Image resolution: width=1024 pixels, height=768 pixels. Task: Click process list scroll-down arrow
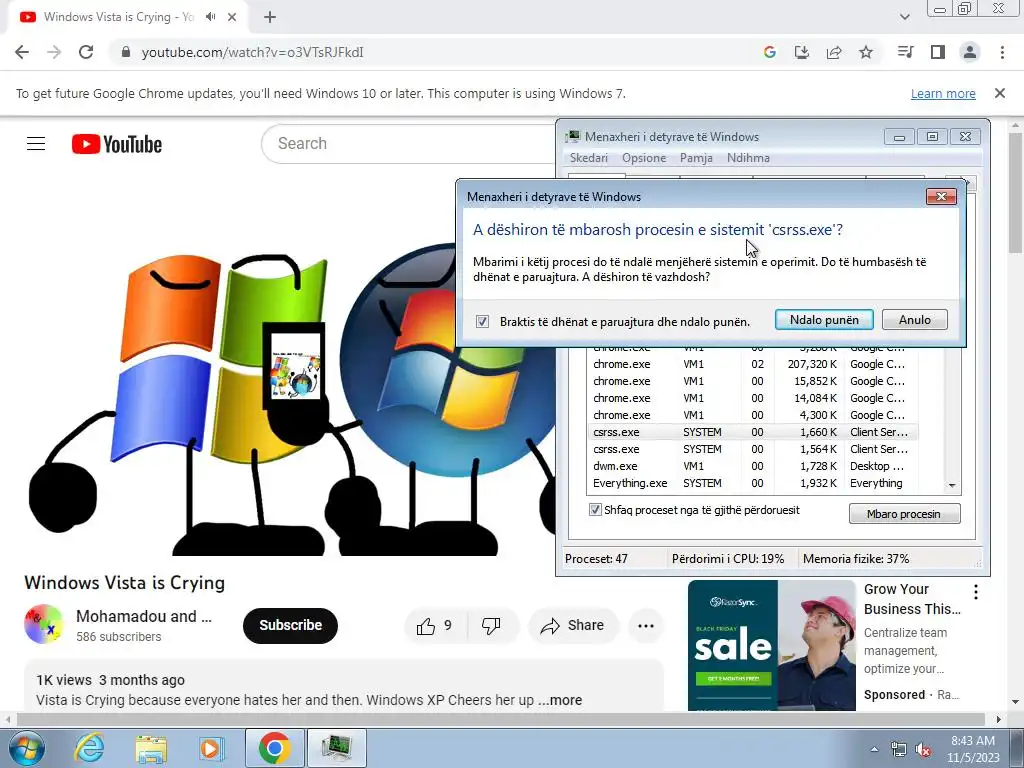tap(952, 485)
